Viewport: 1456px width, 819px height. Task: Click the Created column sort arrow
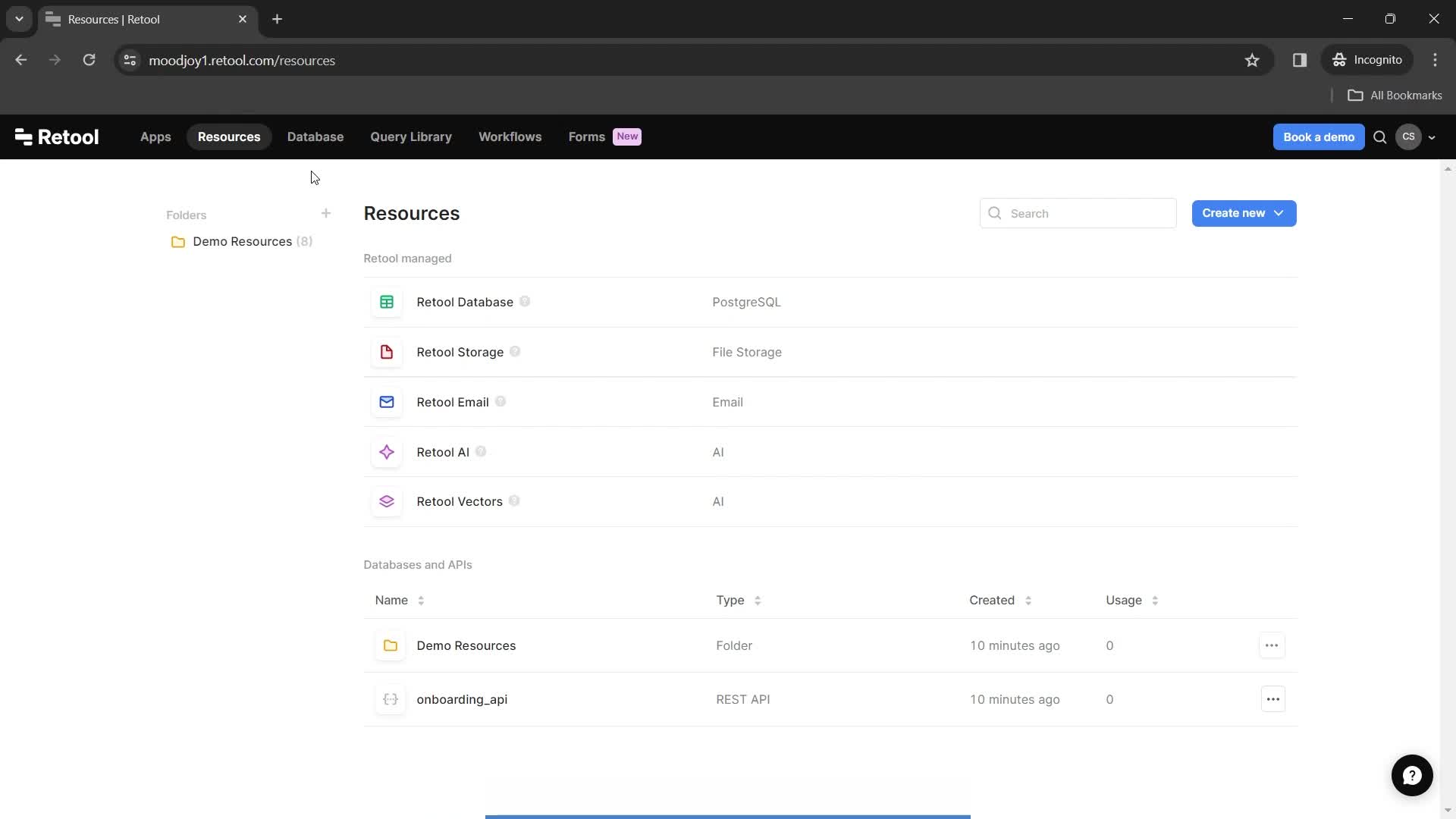1029,600
